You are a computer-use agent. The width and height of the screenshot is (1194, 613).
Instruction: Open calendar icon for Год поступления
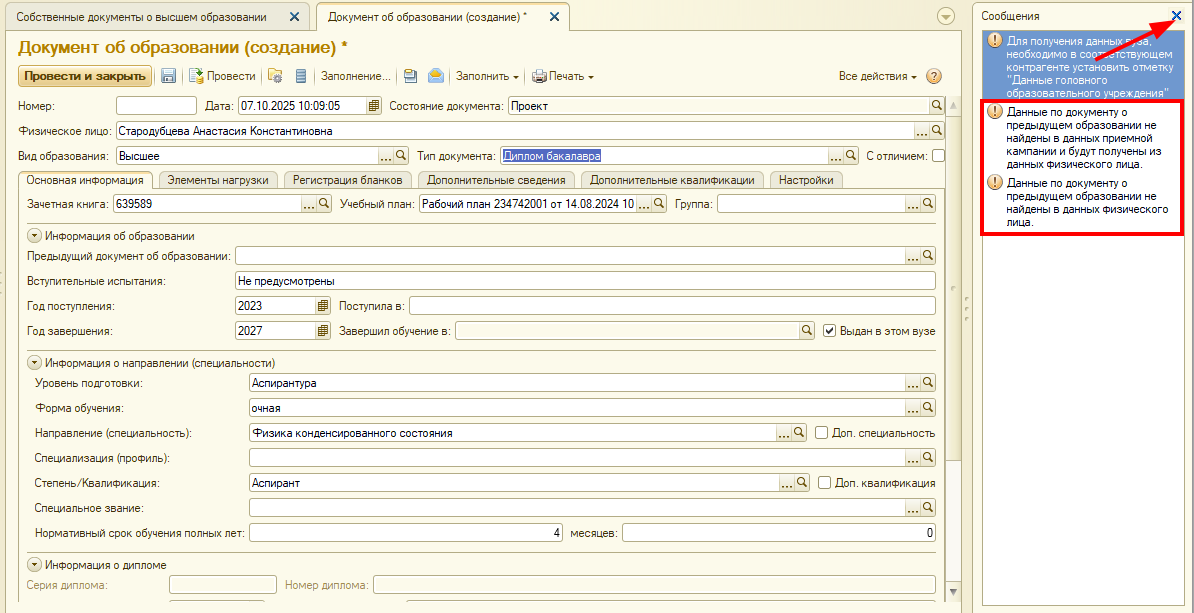[322, 306]
